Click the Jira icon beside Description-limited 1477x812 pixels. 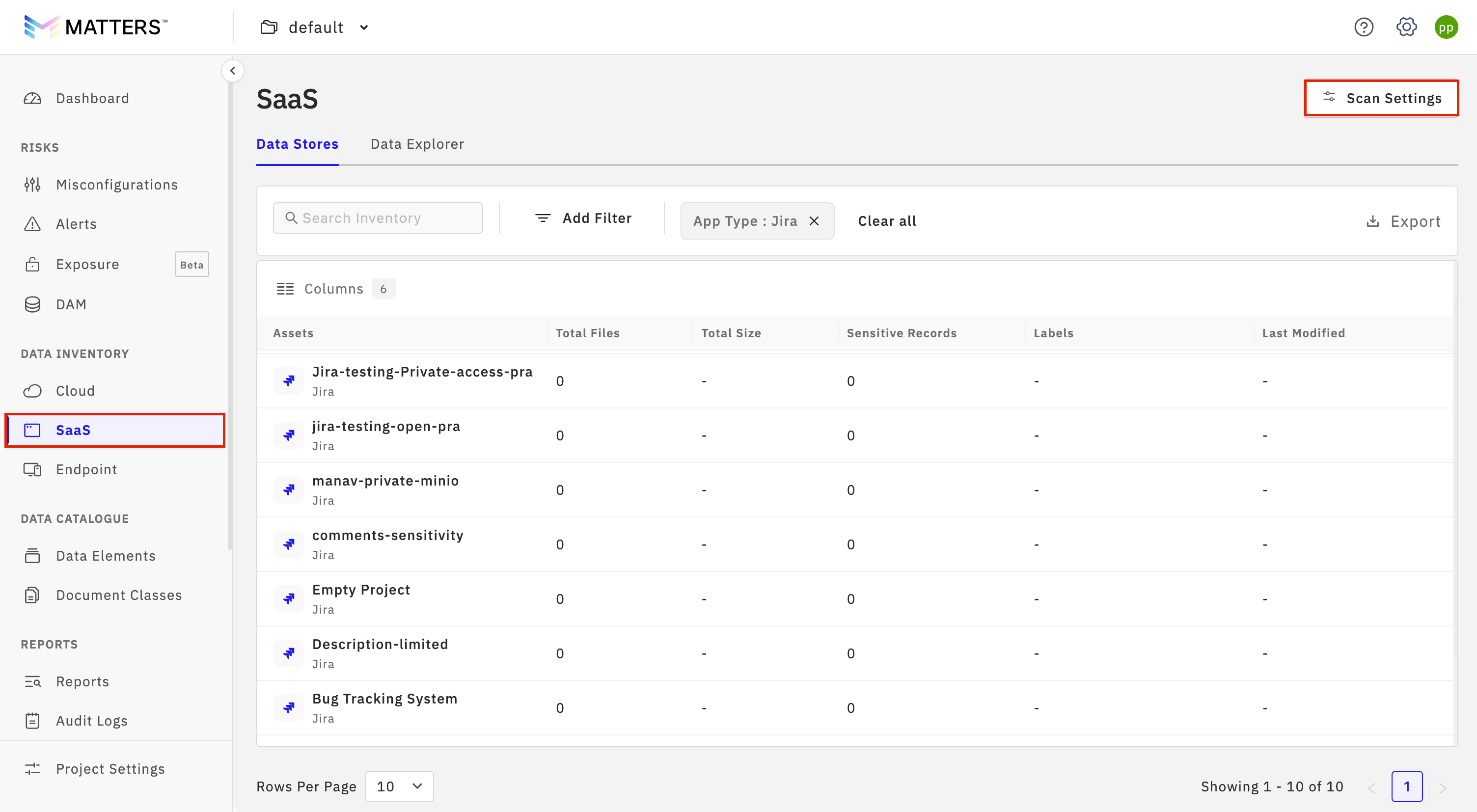tap(289, 653)
